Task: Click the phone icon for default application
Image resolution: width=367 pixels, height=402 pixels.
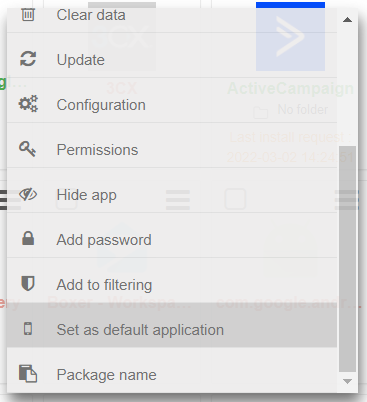Action: [x=28, y=329]
